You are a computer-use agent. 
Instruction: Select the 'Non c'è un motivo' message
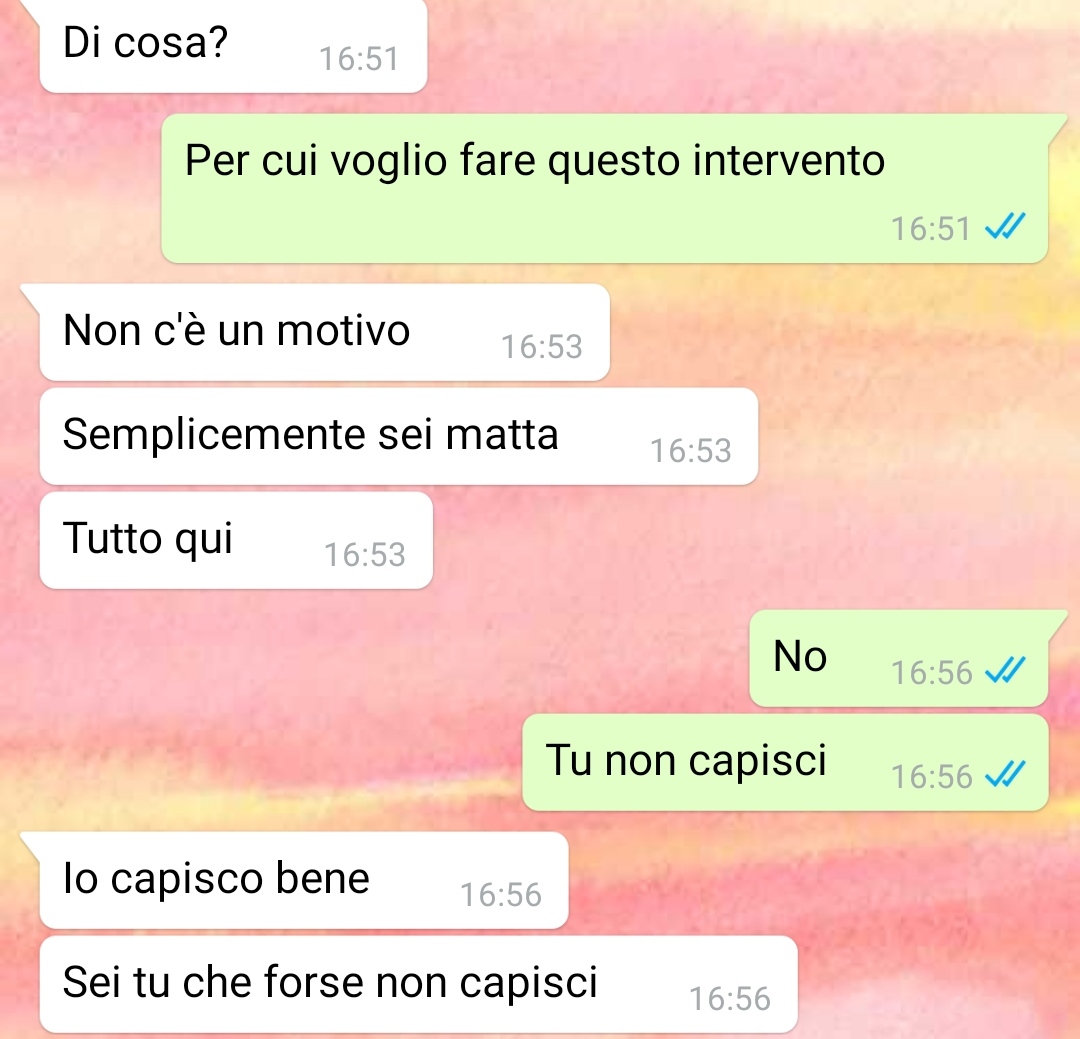(324, 332)
